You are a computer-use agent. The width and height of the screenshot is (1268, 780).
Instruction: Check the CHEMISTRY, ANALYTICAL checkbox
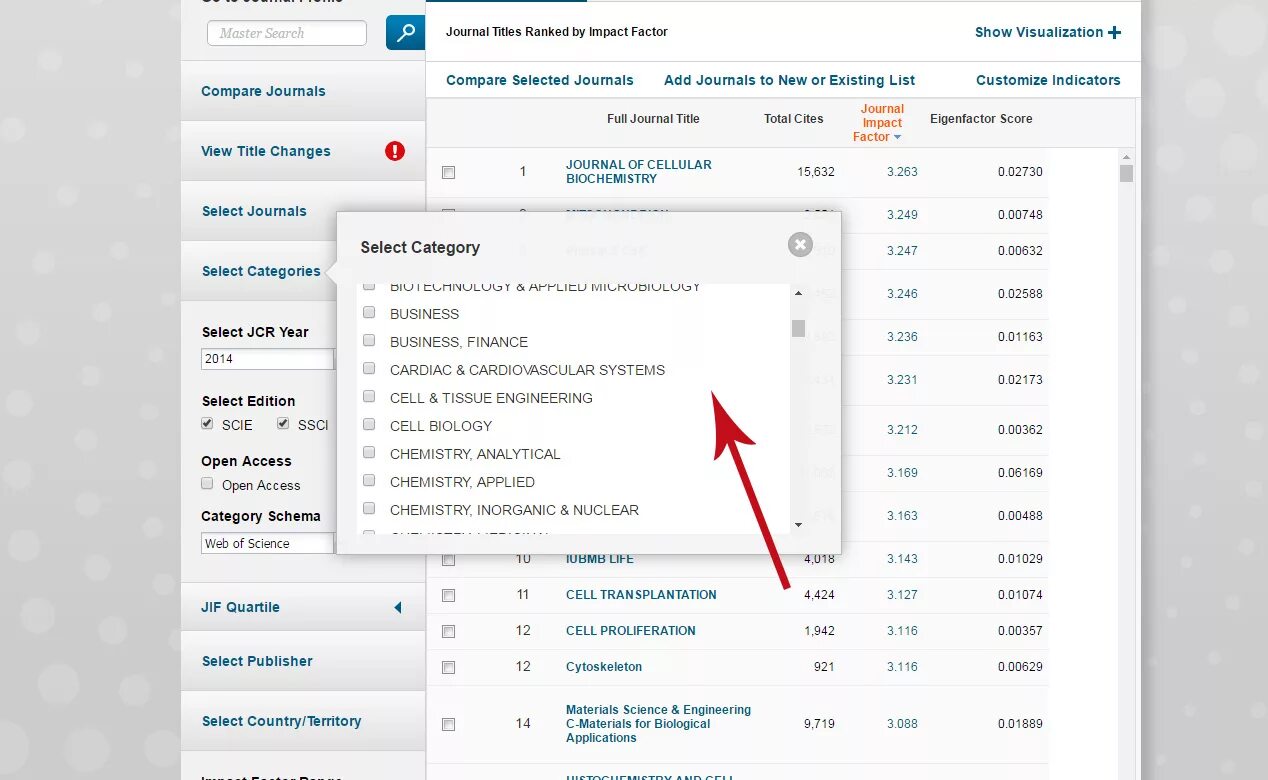[369, 453]
